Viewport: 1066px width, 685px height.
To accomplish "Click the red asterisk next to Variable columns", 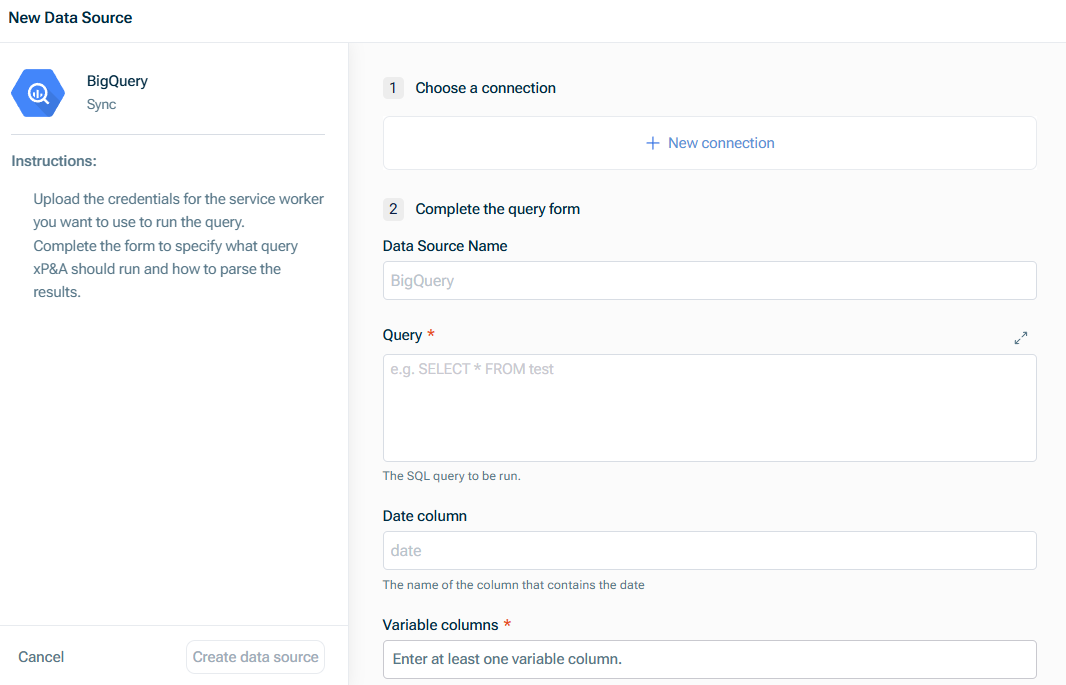I will tap(507, 624).
